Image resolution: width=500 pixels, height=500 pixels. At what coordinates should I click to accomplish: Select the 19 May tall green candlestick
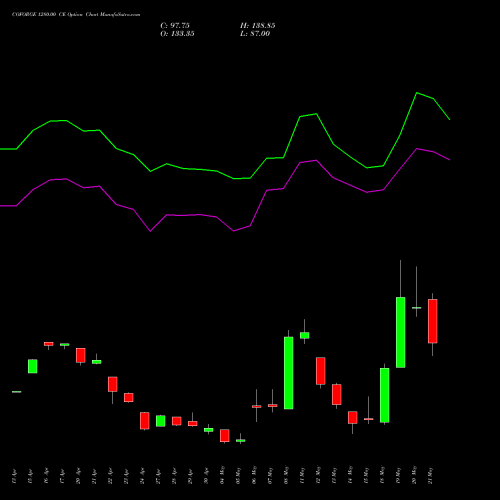[x=401, y=332]
